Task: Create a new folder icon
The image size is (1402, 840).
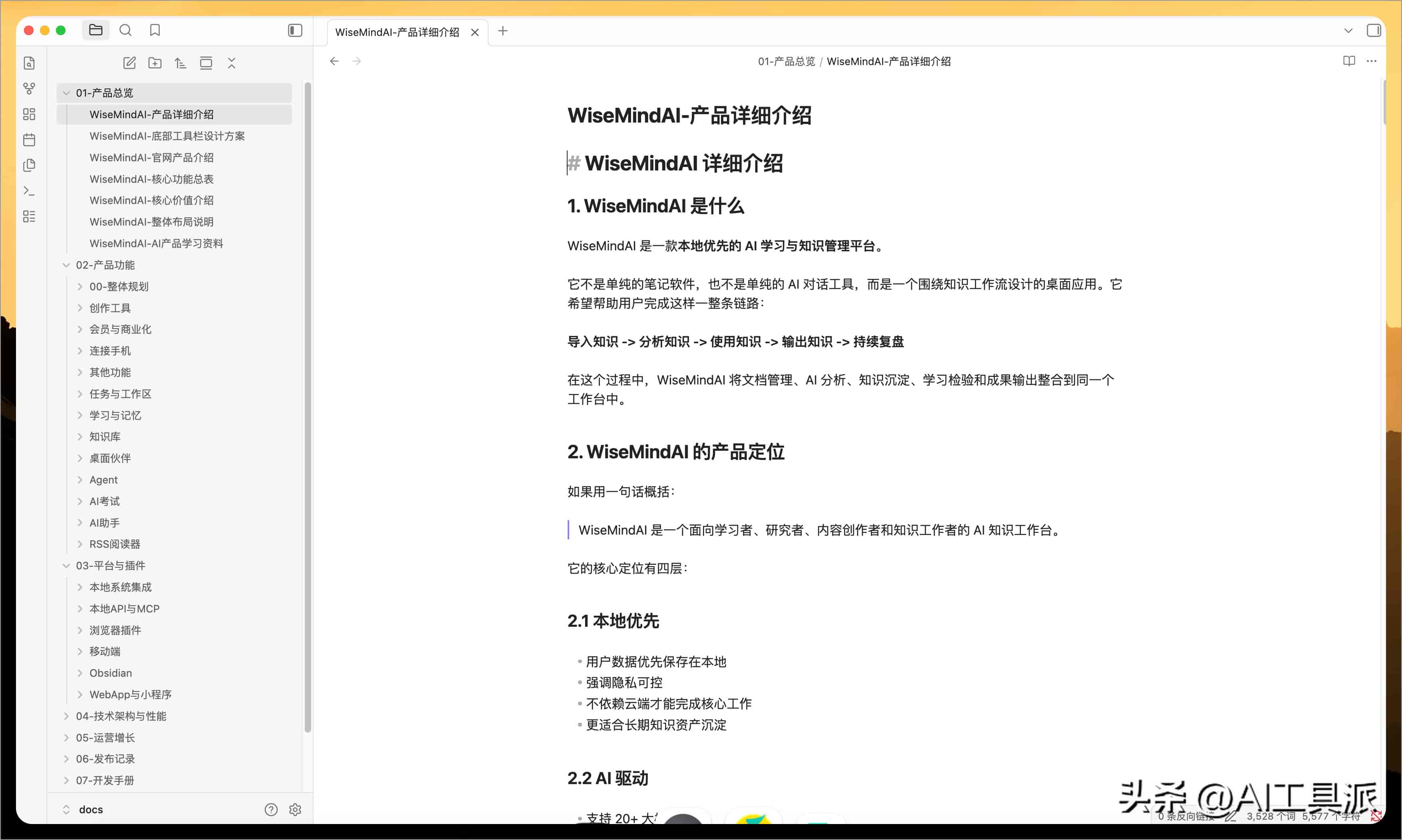Action: tap(155, 63)
